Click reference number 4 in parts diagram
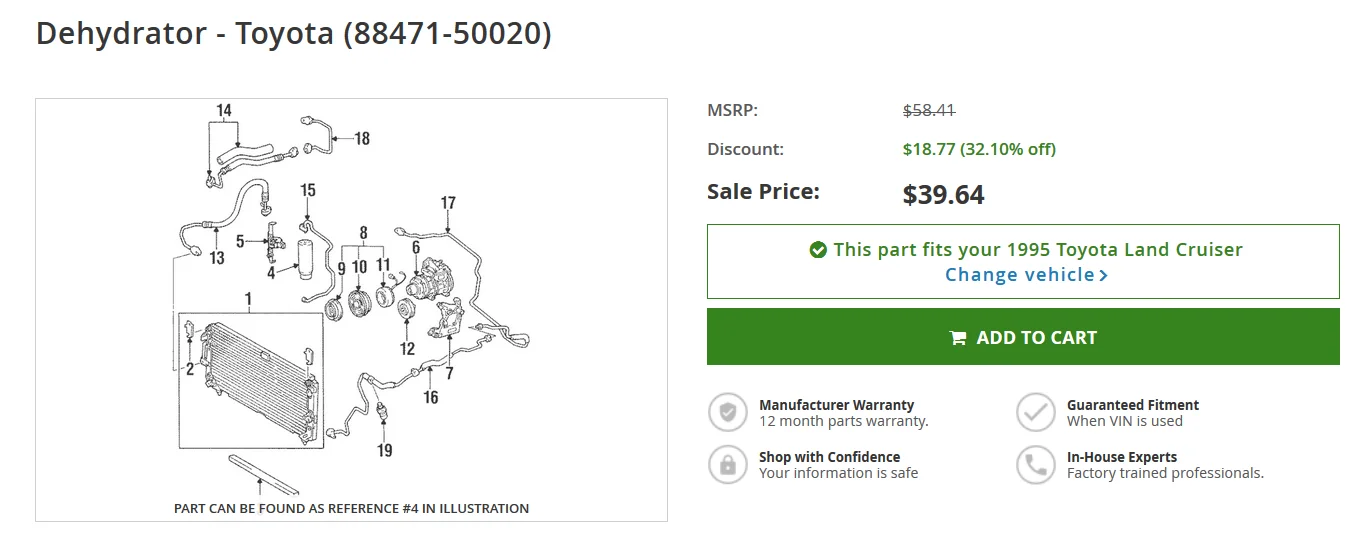 pyautogui.click(x=271, y=273)
